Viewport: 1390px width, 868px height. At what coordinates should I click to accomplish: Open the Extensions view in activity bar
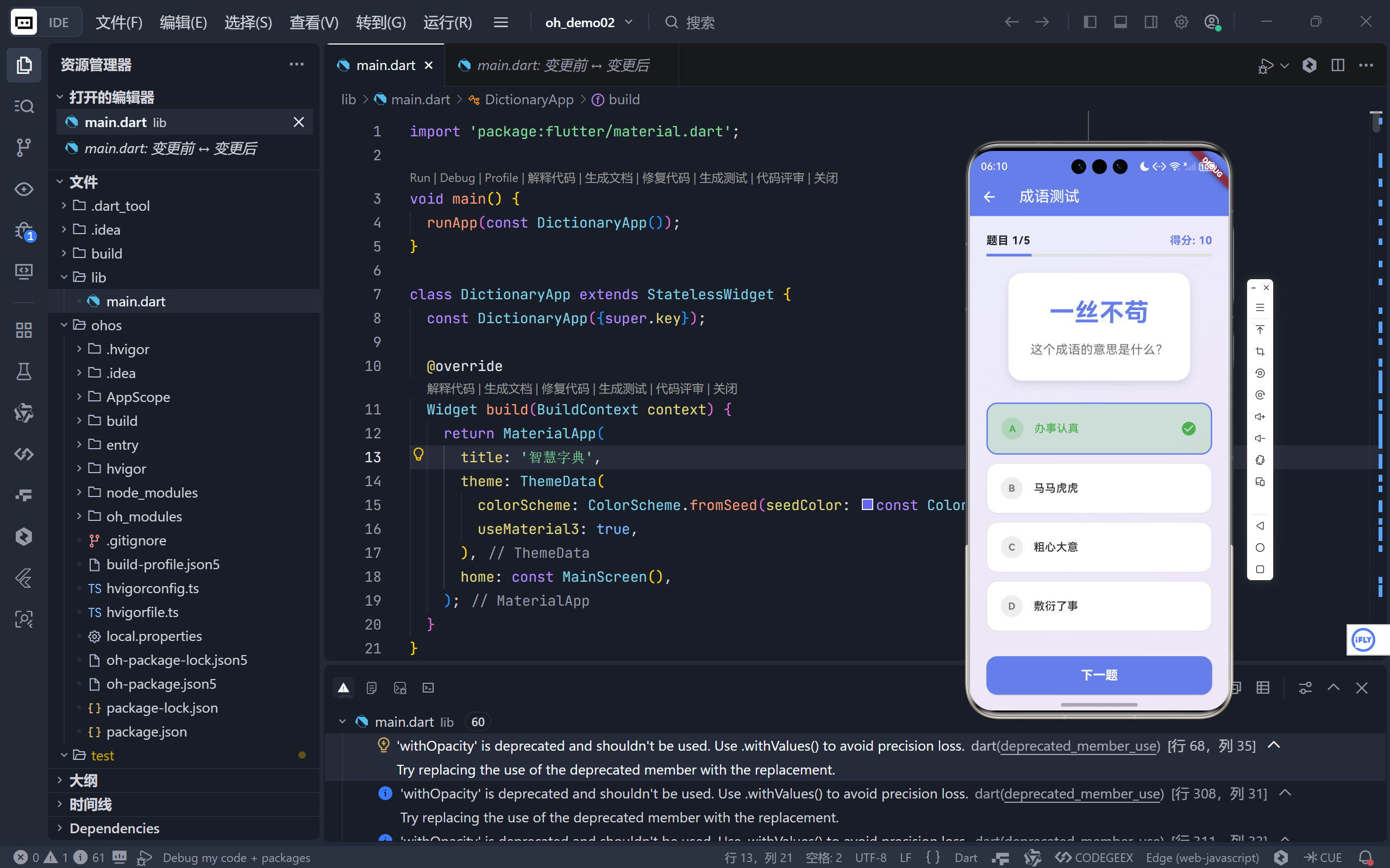(x=23, y=330)
